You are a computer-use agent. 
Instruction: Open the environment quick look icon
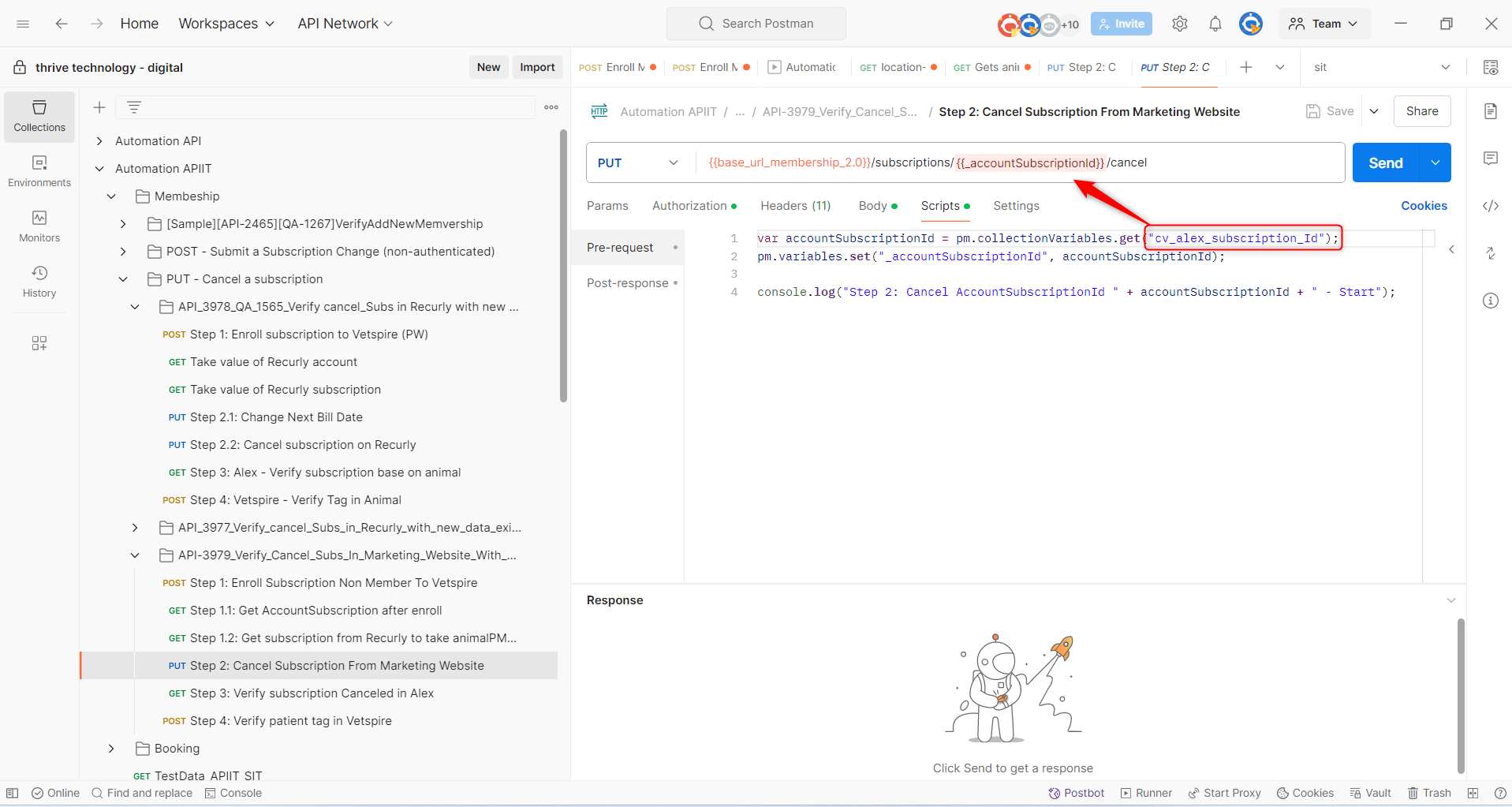1491,67
